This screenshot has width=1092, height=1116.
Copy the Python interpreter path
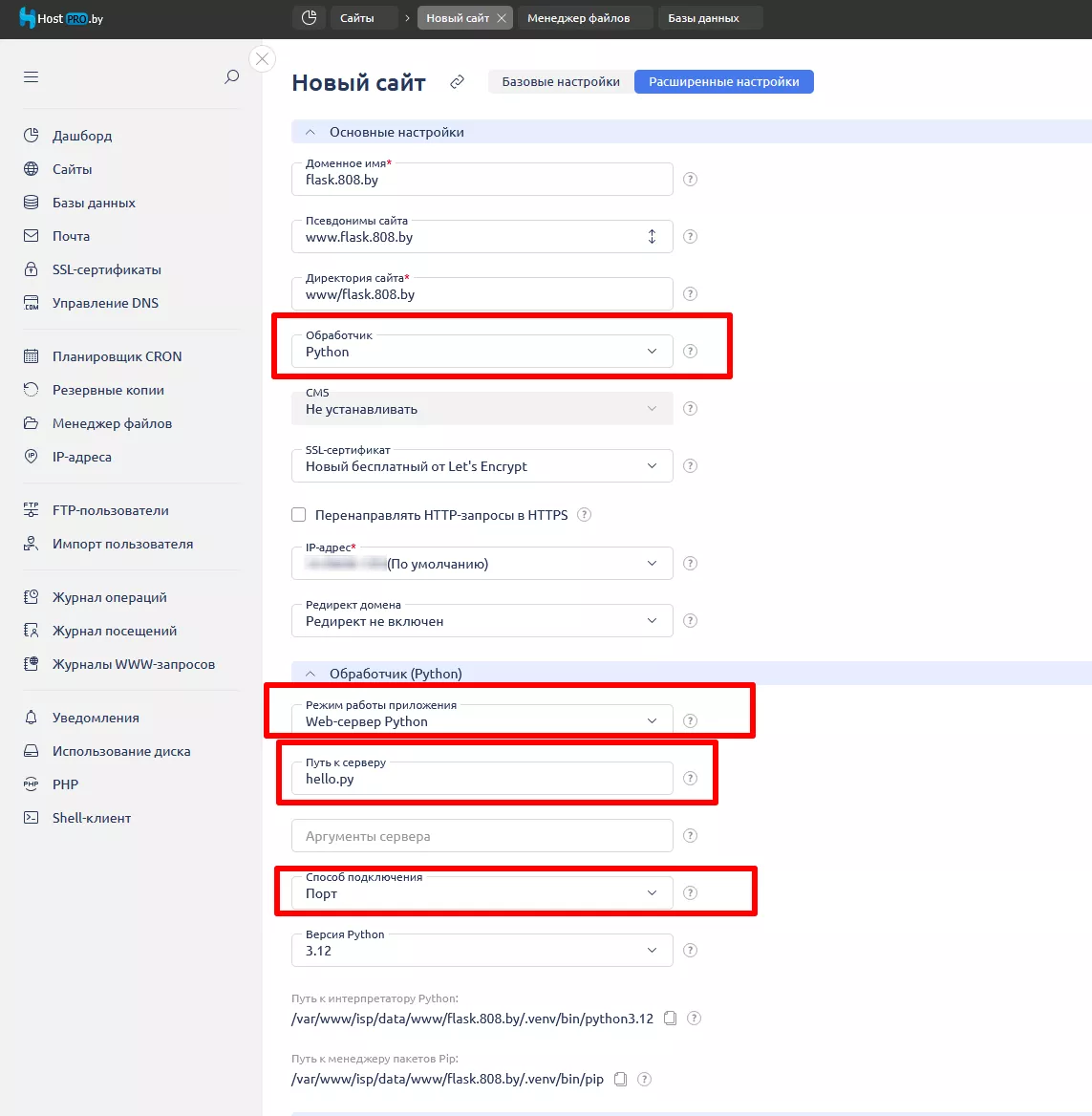tap(670, 1018)
